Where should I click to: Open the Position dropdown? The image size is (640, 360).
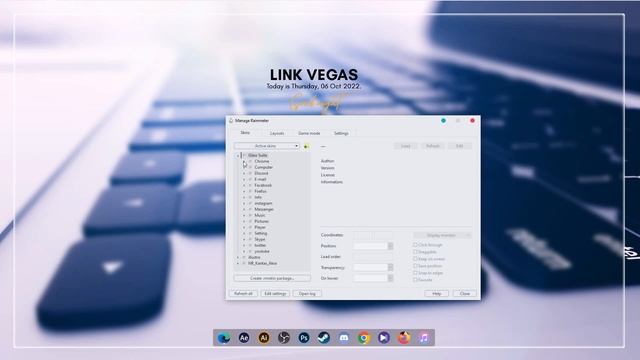[373, 246]
